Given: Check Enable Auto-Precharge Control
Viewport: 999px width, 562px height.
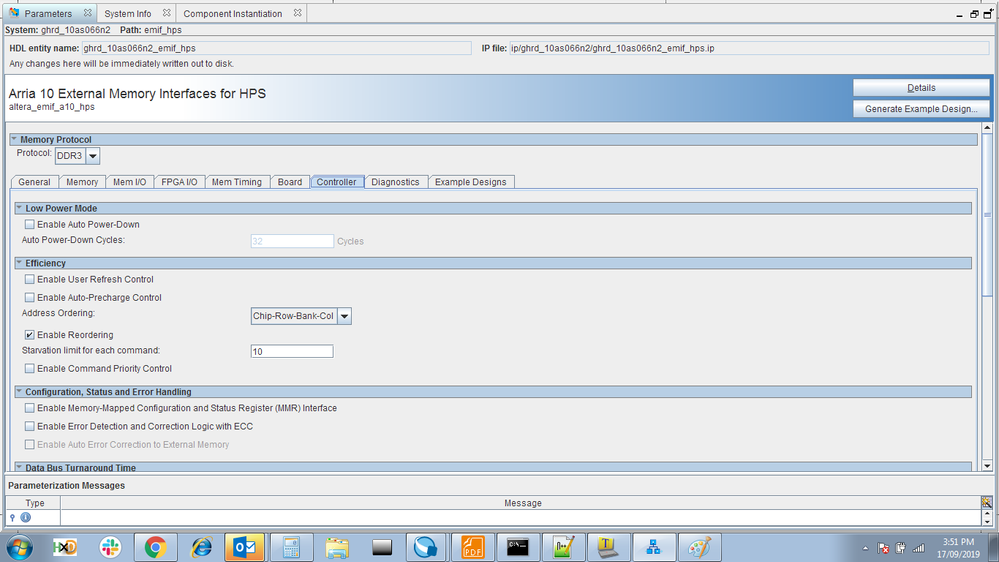Looking at the screenshot, I should [x=29, y=298].
